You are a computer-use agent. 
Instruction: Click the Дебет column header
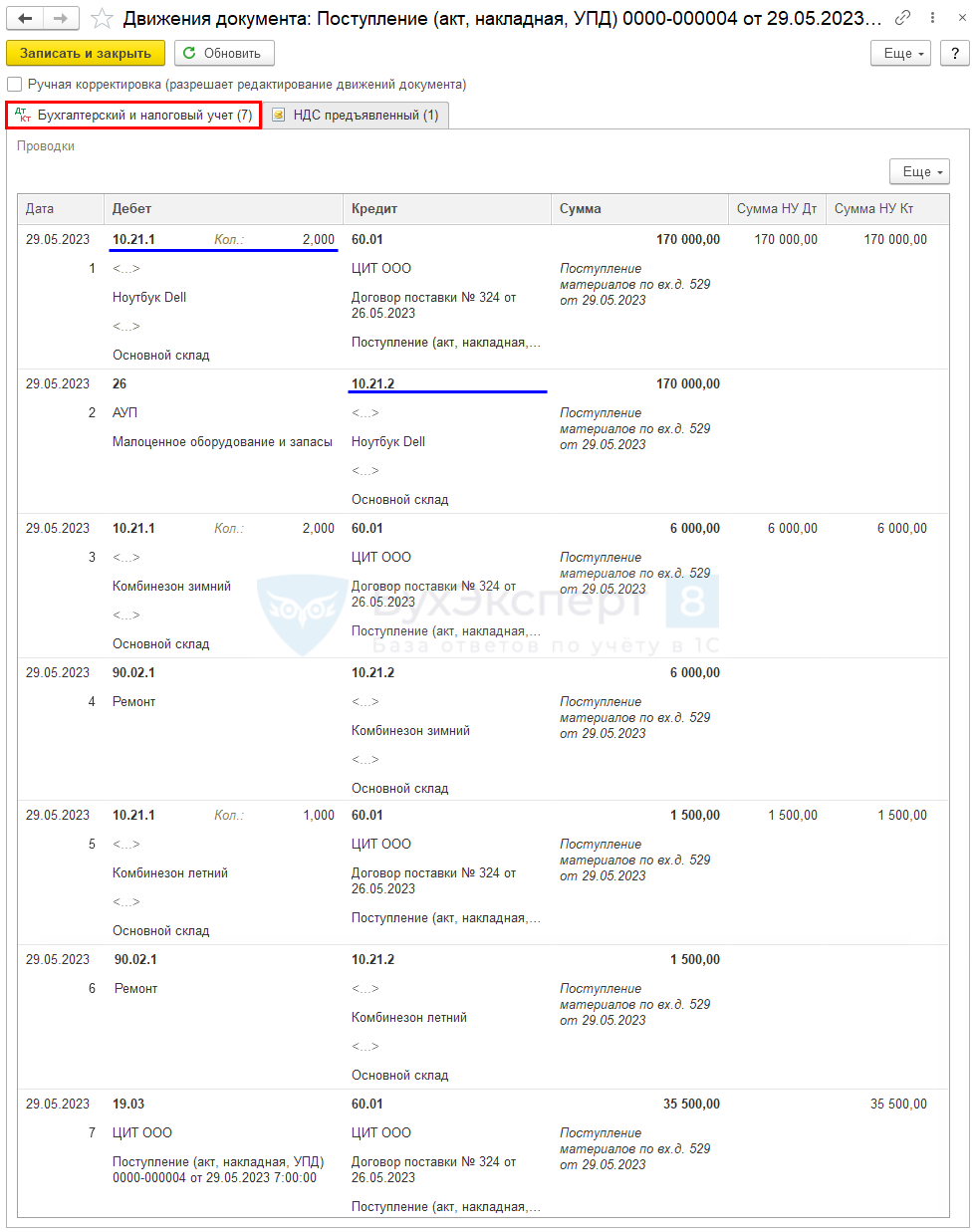pyautogui.click(x=131, y=209)
